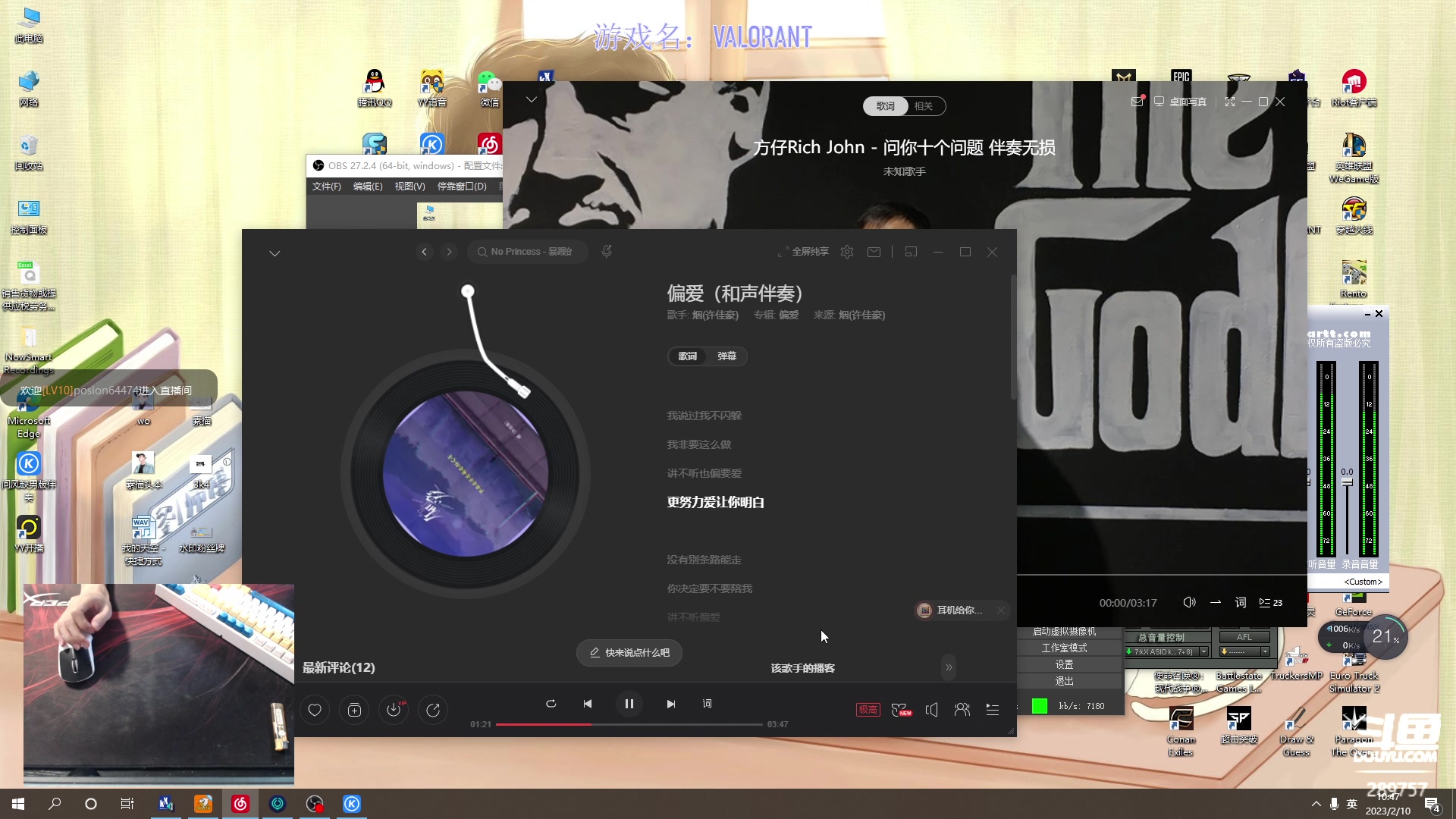Toggle AFL on the audio mixer
Image resolution: width=1456 pixels, height=819 pixels.
click(1244, 637)
